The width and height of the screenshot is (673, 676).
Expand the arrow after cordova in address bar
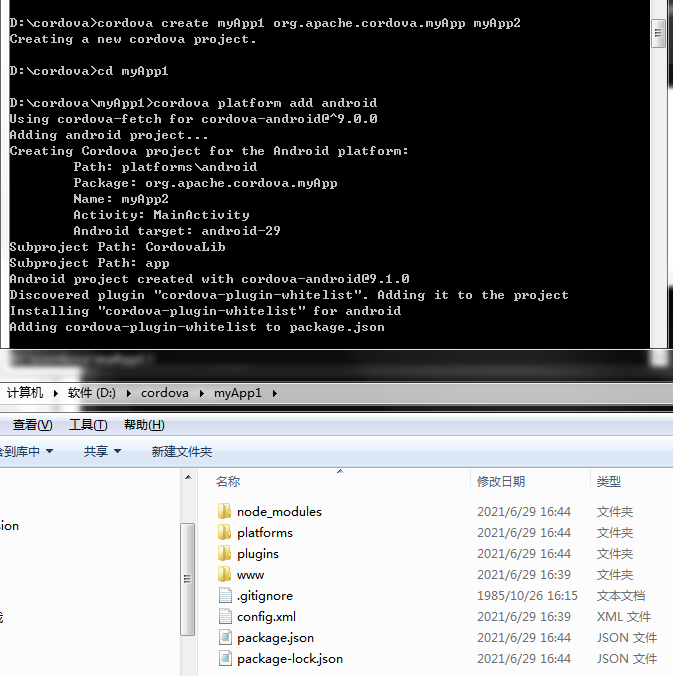pos(201,393)
